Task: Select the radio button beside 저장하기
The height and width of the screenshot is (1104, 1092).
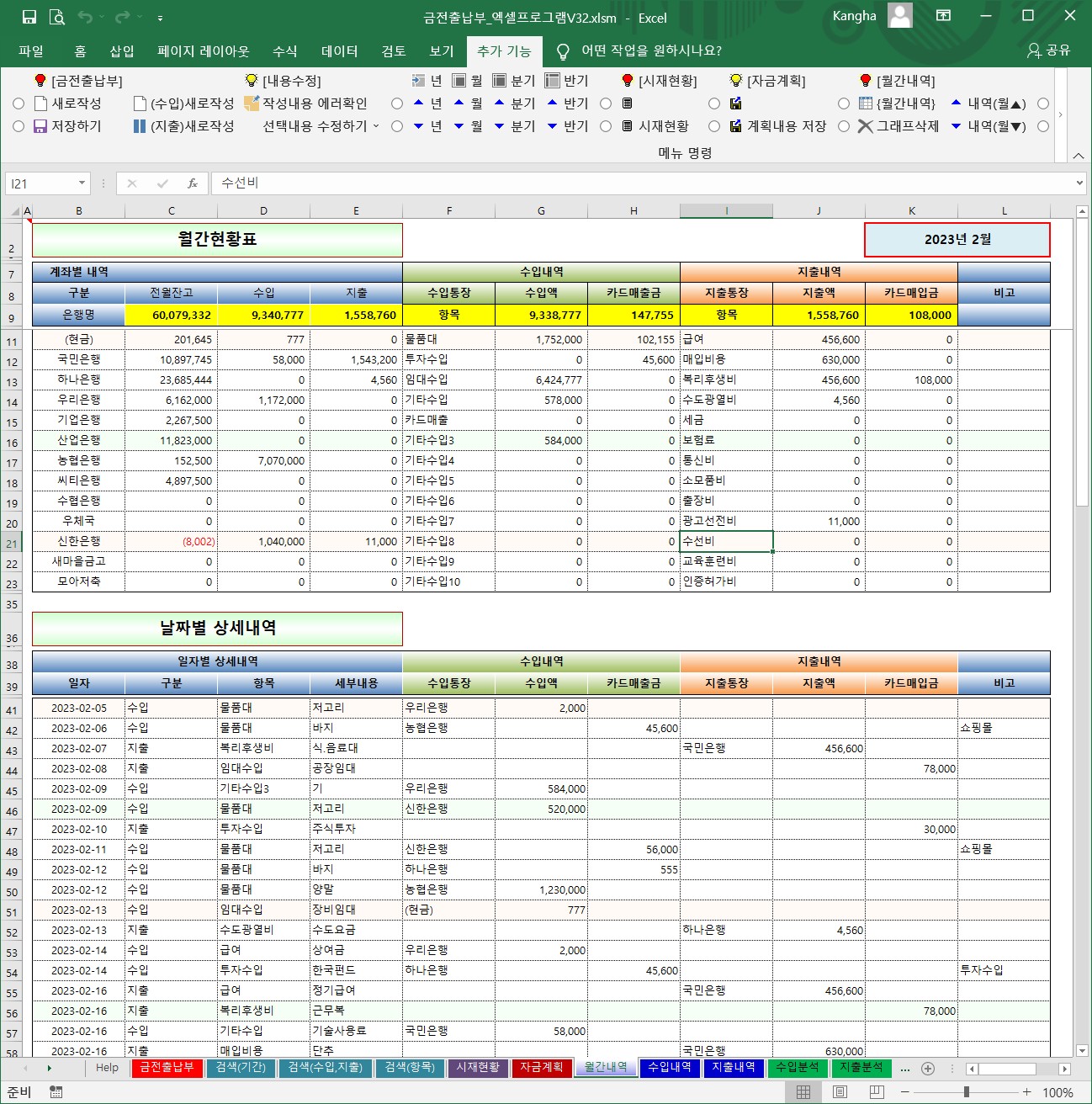Action: click(19, 126)
